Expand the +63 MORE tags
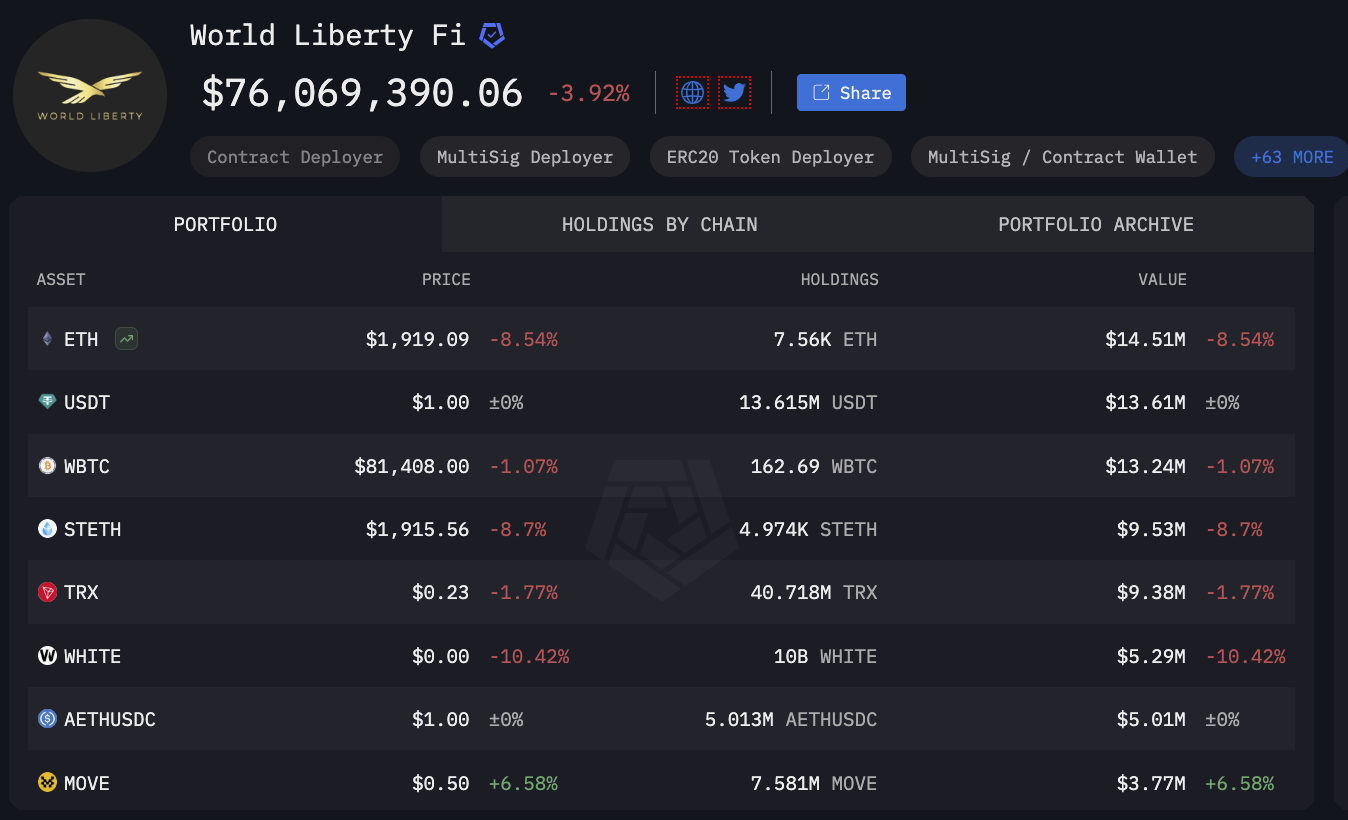1348x820 pixels. [1292, 157]
